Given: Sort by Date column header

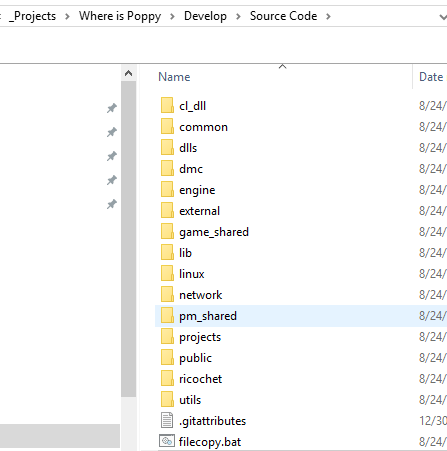Looking at the screenshot, I should 431,77.
